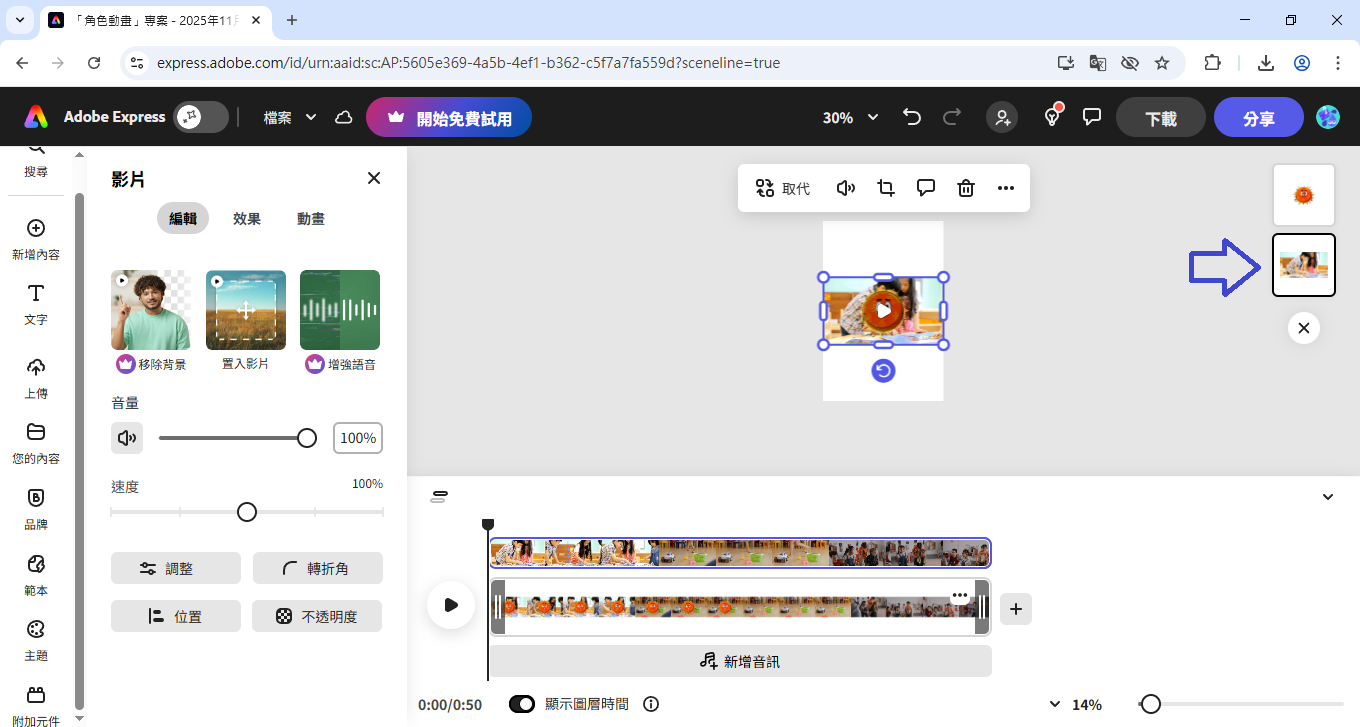Switch to the 效果 tab

click(x=247, y=218)
